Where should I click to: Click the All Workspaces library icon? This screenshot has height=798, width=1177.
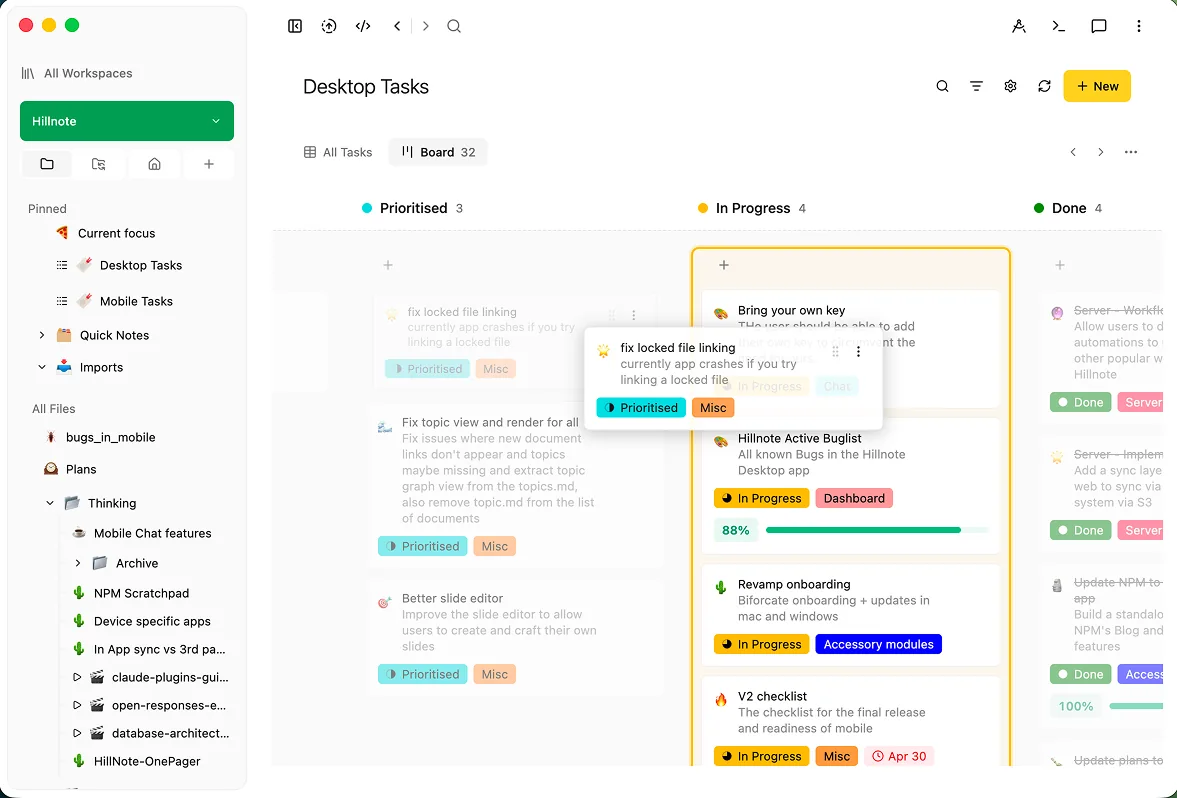click(x=28, y=74)
